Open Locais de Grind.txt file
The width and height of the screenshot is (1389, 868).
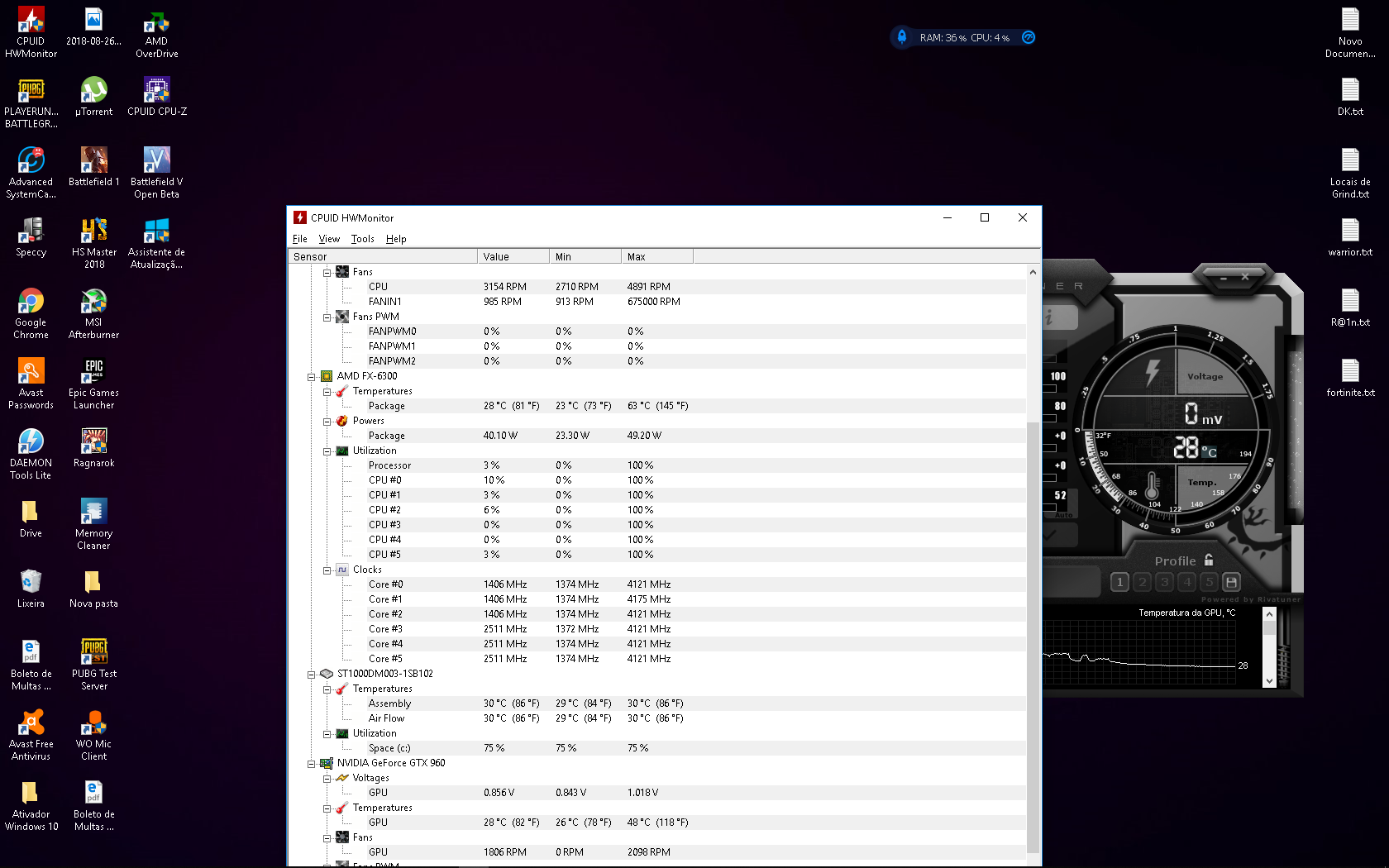pyautogui.click(x=1350, y=174)
